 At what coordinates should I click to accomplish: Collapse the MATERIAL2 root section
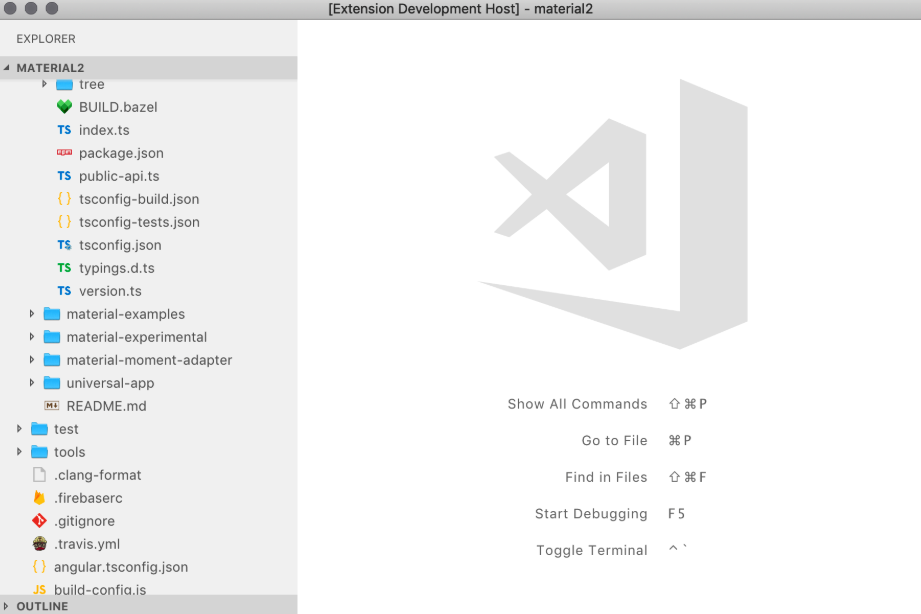[7, 67]
